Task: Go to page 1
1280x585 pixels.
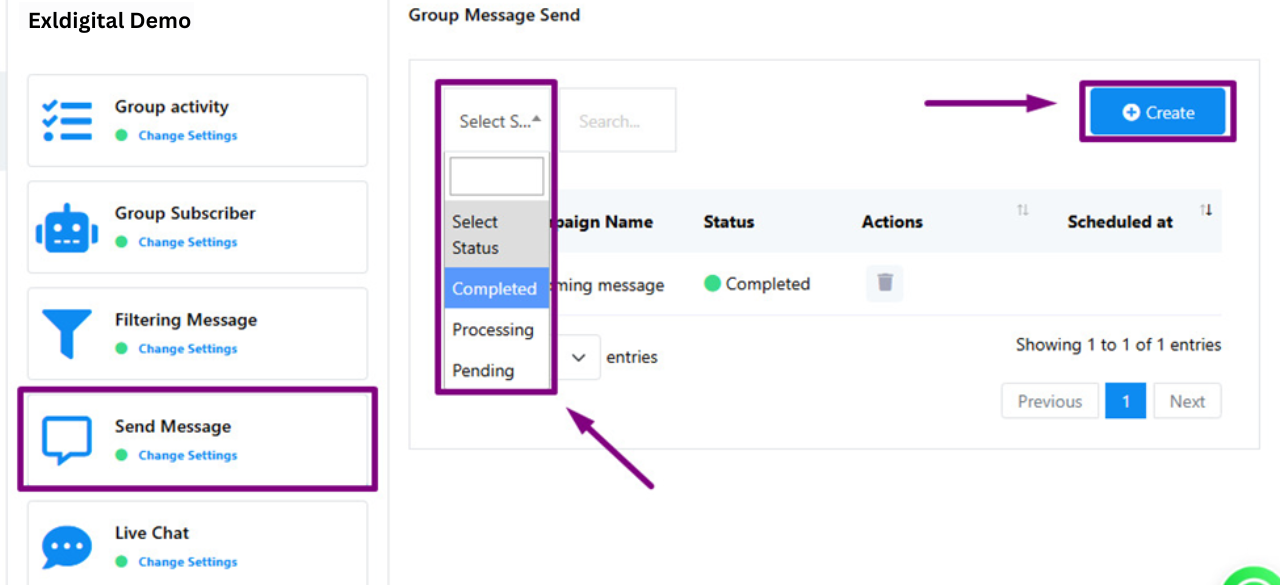Action: (x=1126, y=401)
